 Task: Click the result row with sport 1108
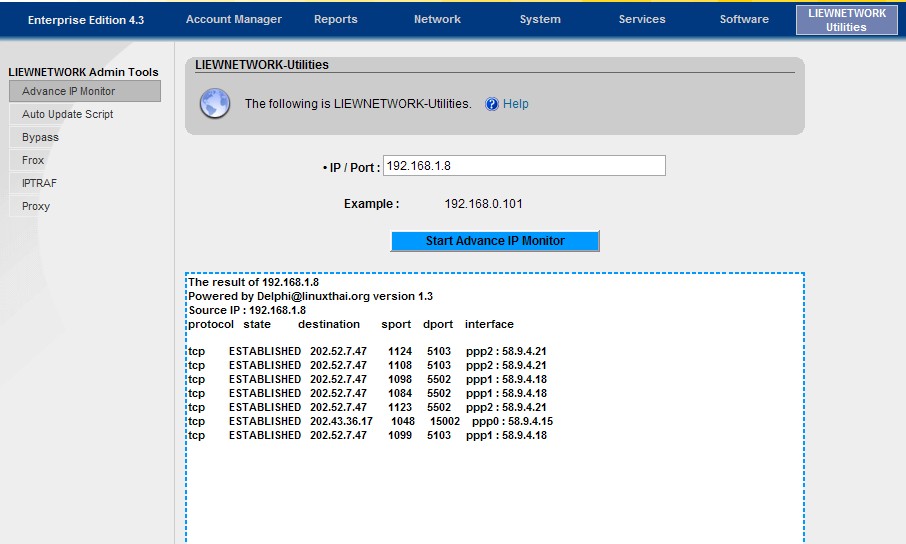pos(367,365)
